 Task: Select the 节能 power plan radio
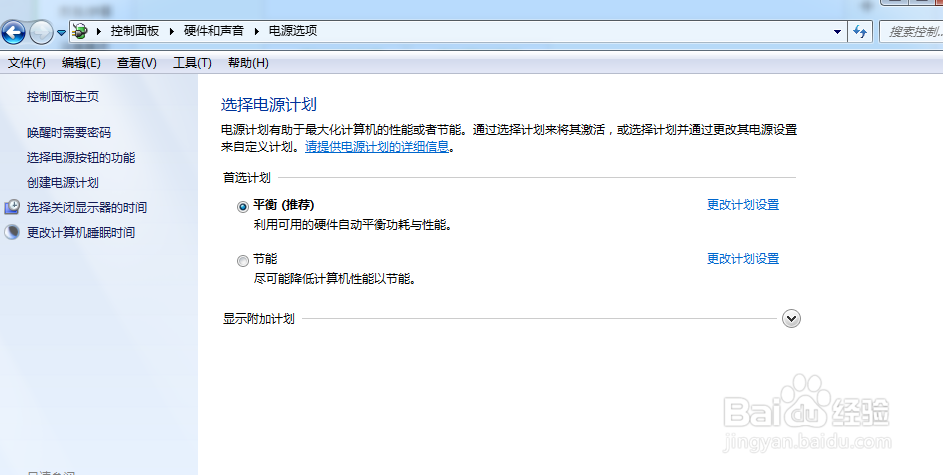click(242, 261)
